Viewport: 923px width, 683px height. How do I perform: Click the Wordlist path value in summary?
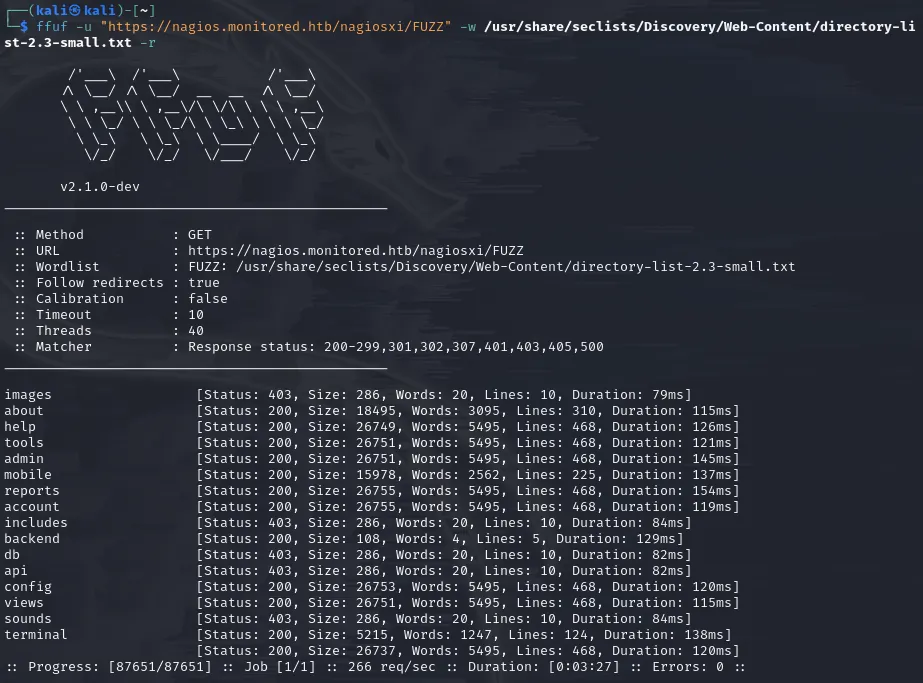coord(491,267)
